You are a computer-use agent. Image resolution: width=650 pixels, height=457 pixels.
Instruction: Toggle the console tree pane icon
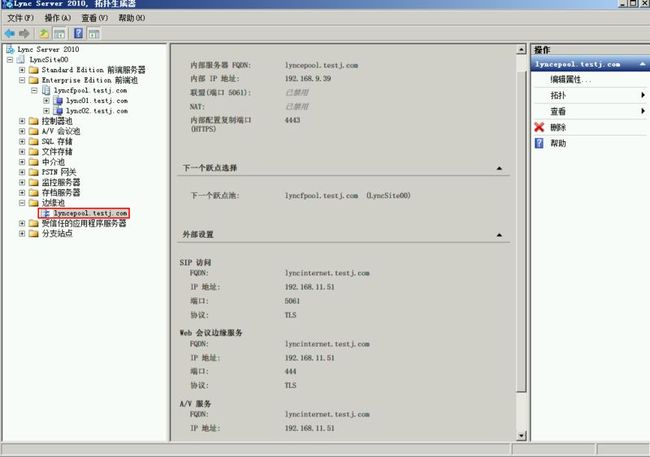pyautogui.click(x=59, y=34)
